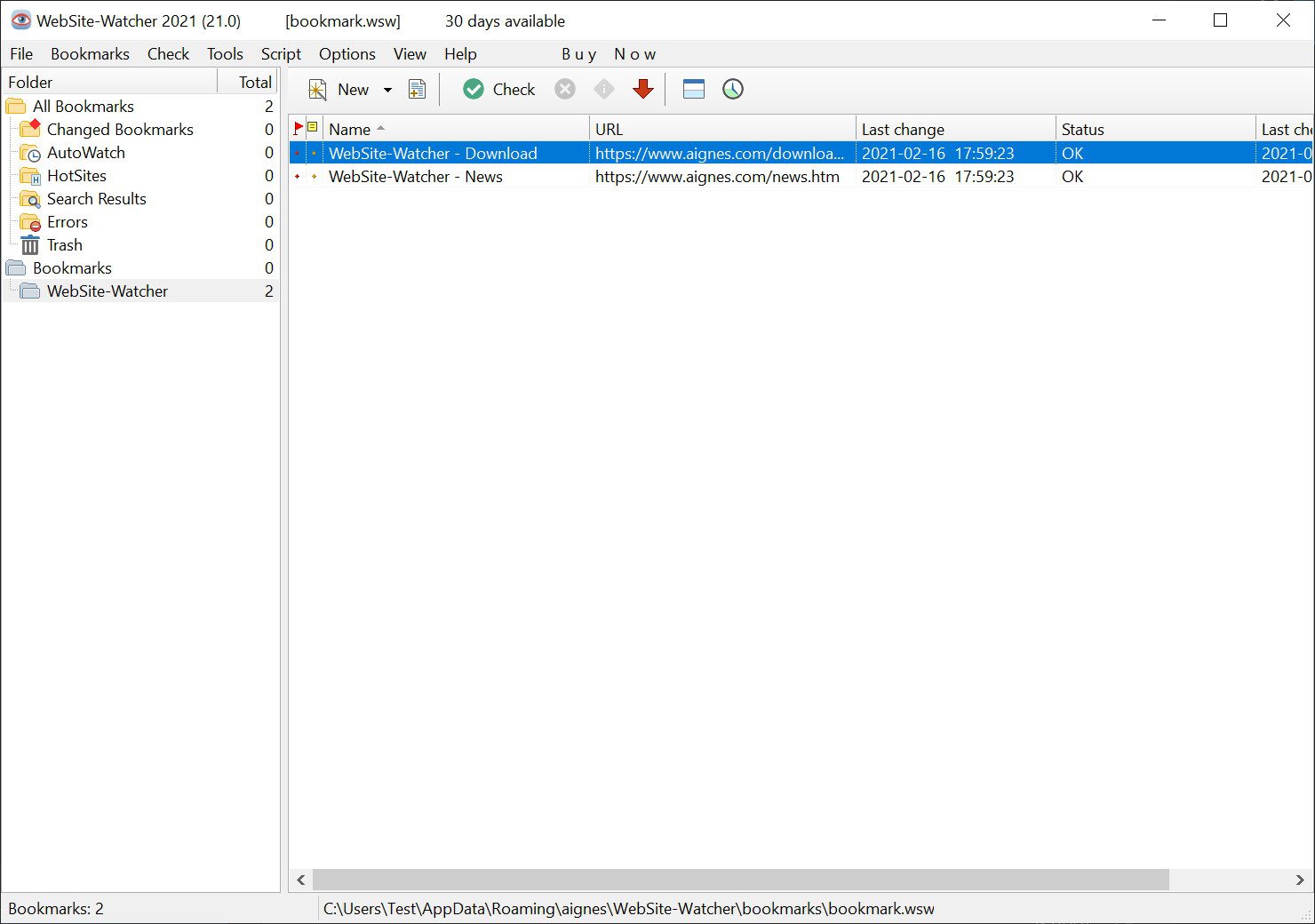
Task: Click the HotSites folder icon
Action: point(30,176)
